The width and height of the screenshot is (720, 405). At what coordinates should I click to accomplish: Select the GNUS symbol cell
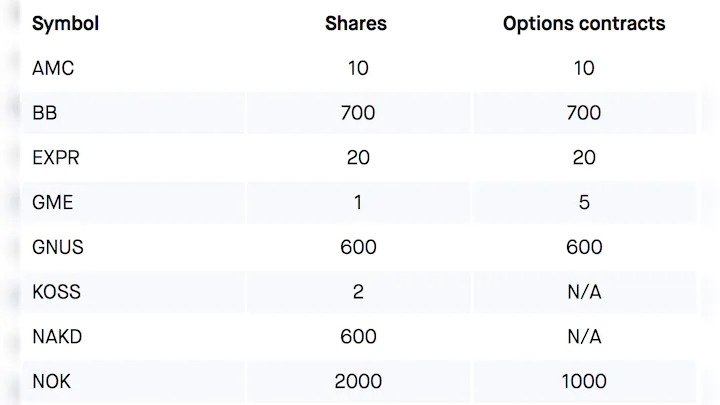pos(58,248)
